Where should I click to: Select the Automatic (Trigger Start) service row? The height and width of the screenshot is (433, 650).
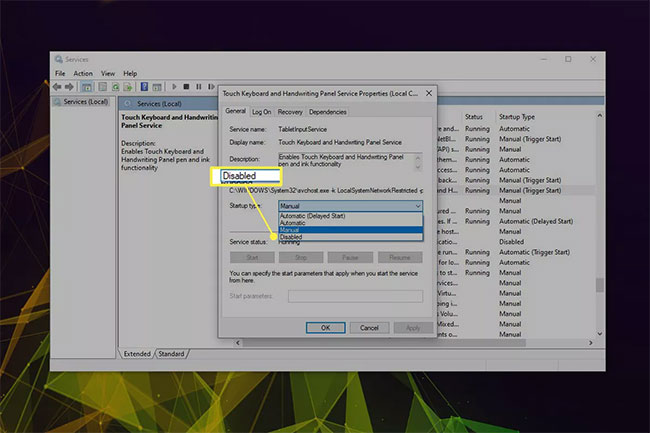coord(516,252)
